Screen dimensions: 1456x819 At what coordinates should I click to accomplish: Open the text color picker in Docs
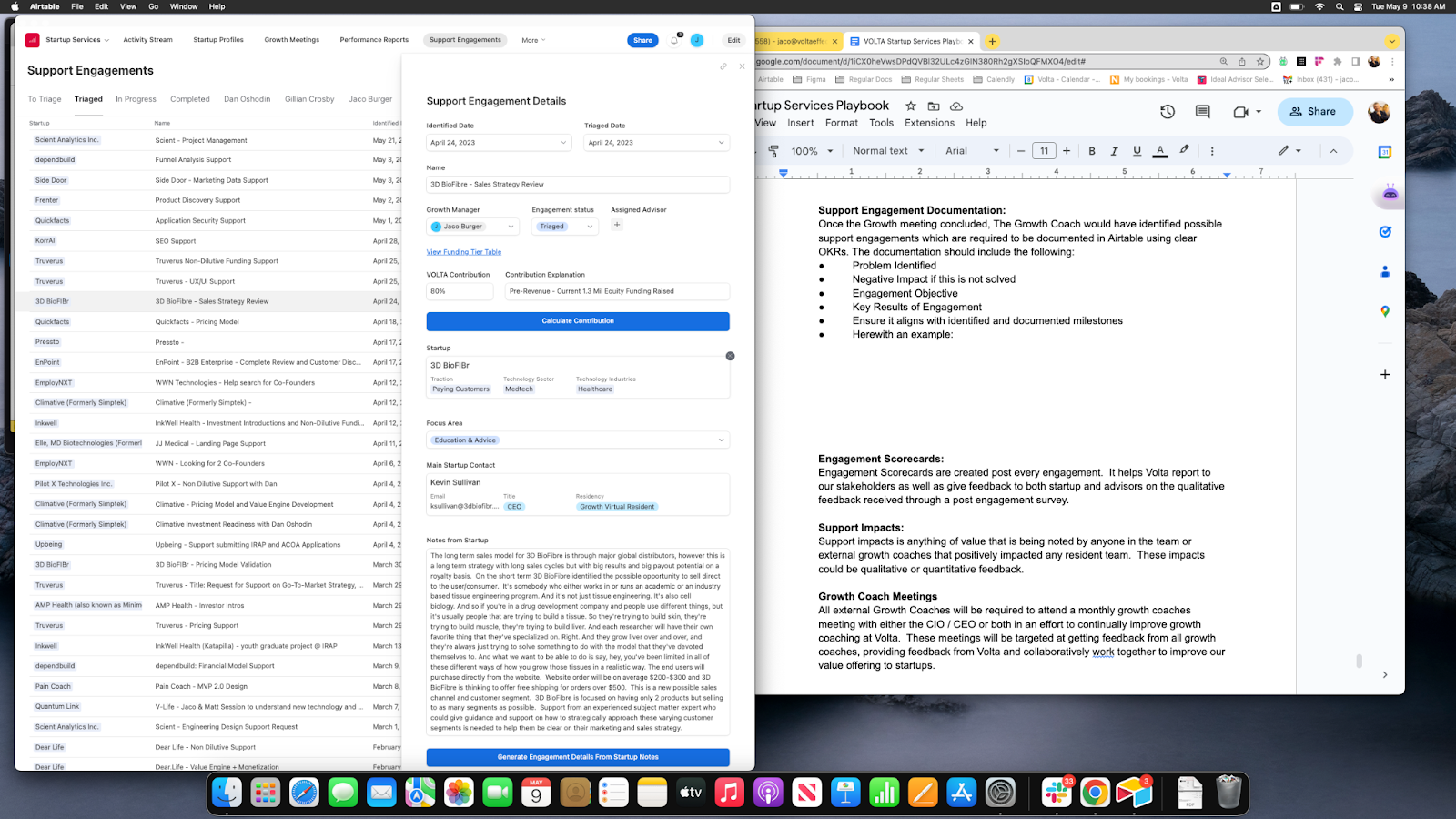point(1160,151)
